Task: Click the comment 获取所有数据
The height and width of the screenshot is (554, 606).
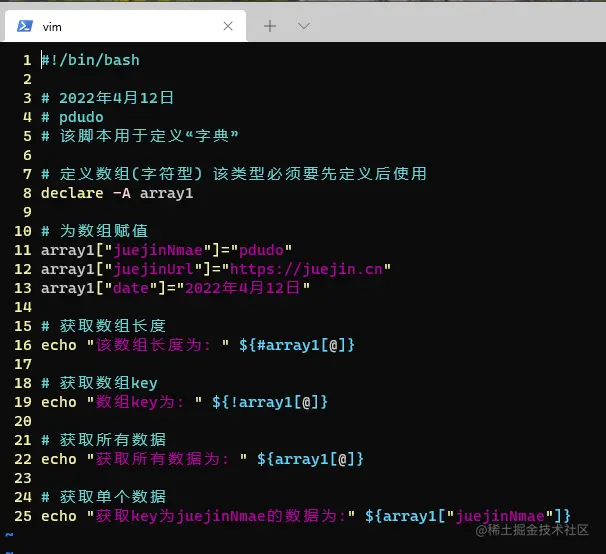Action: 104,440
